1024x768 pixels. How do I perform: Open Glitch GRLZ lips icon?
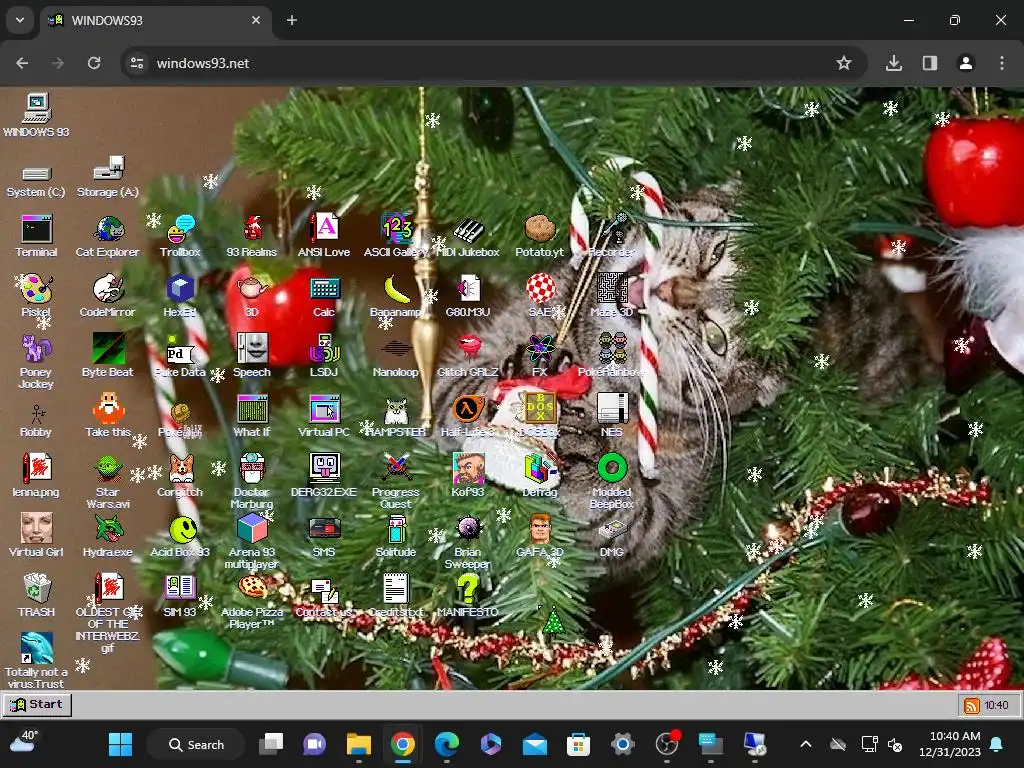click(x=468, y=349)
